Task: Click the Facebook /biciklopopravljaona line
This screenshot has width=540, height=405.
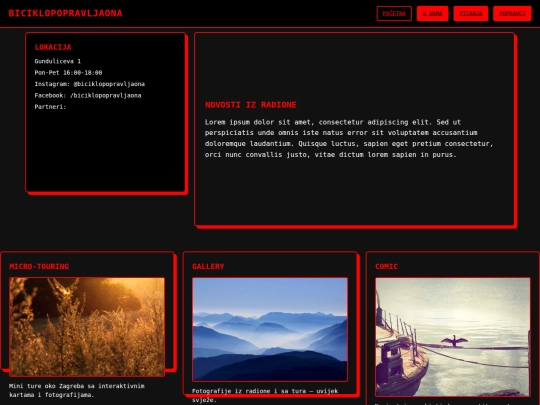Action: tap(88, 95)
